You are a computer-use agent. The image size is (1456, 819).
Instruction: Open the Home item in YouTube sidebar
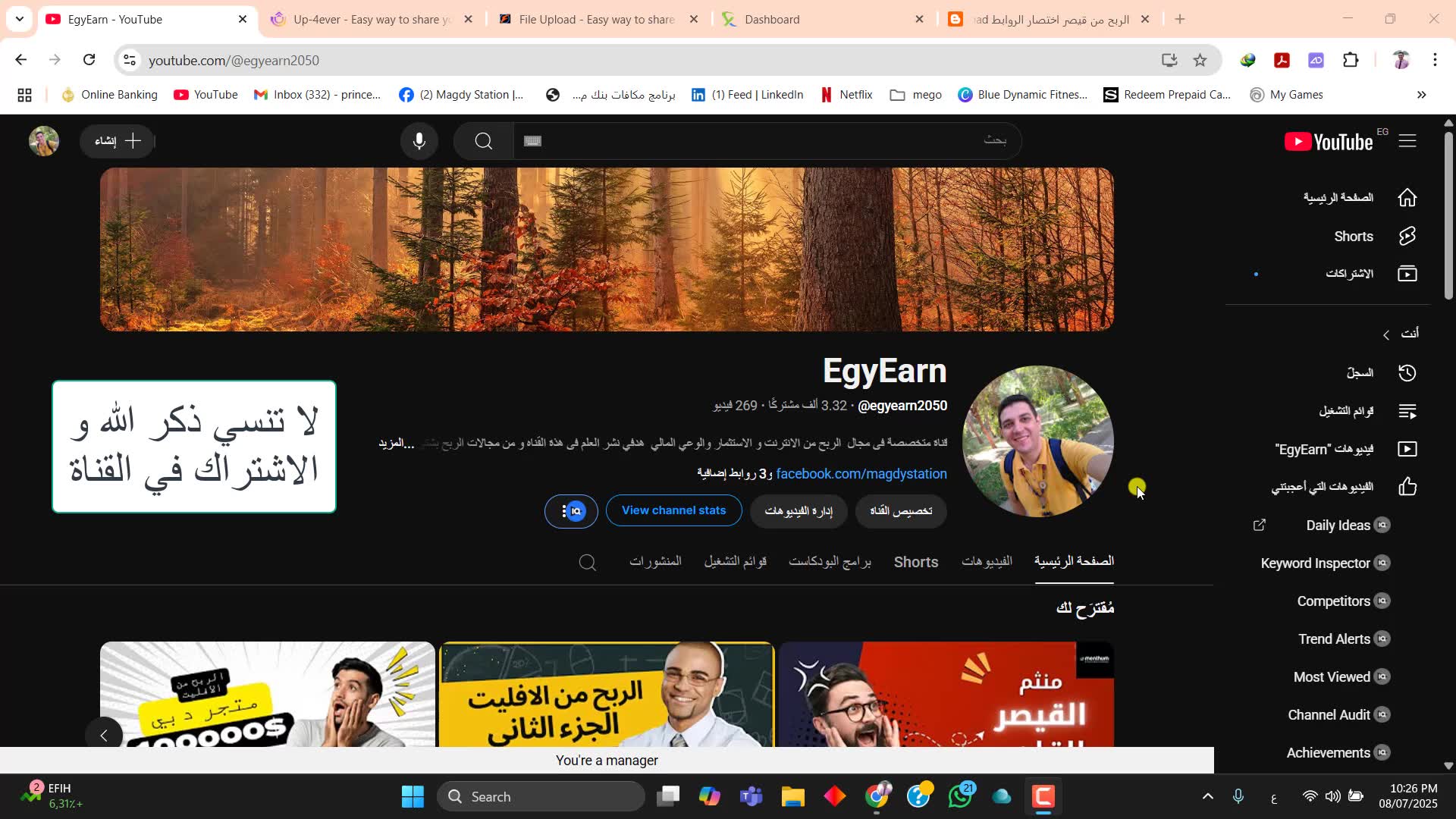(1360, 198)
